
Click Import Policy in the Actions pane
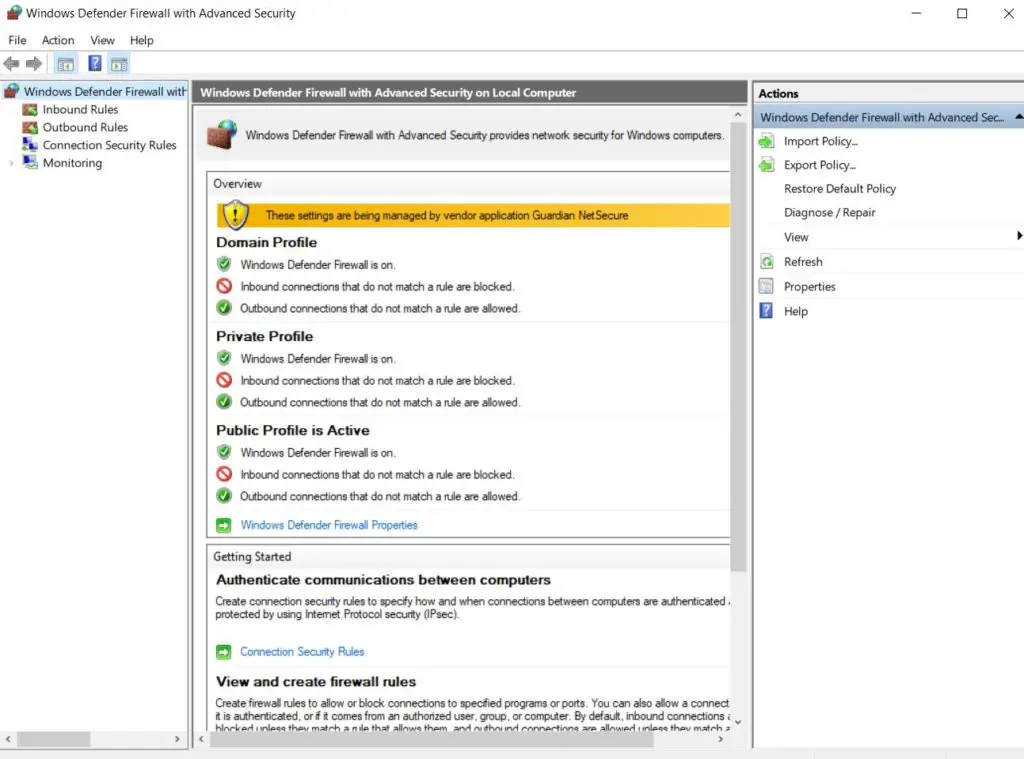pos(821,141)
